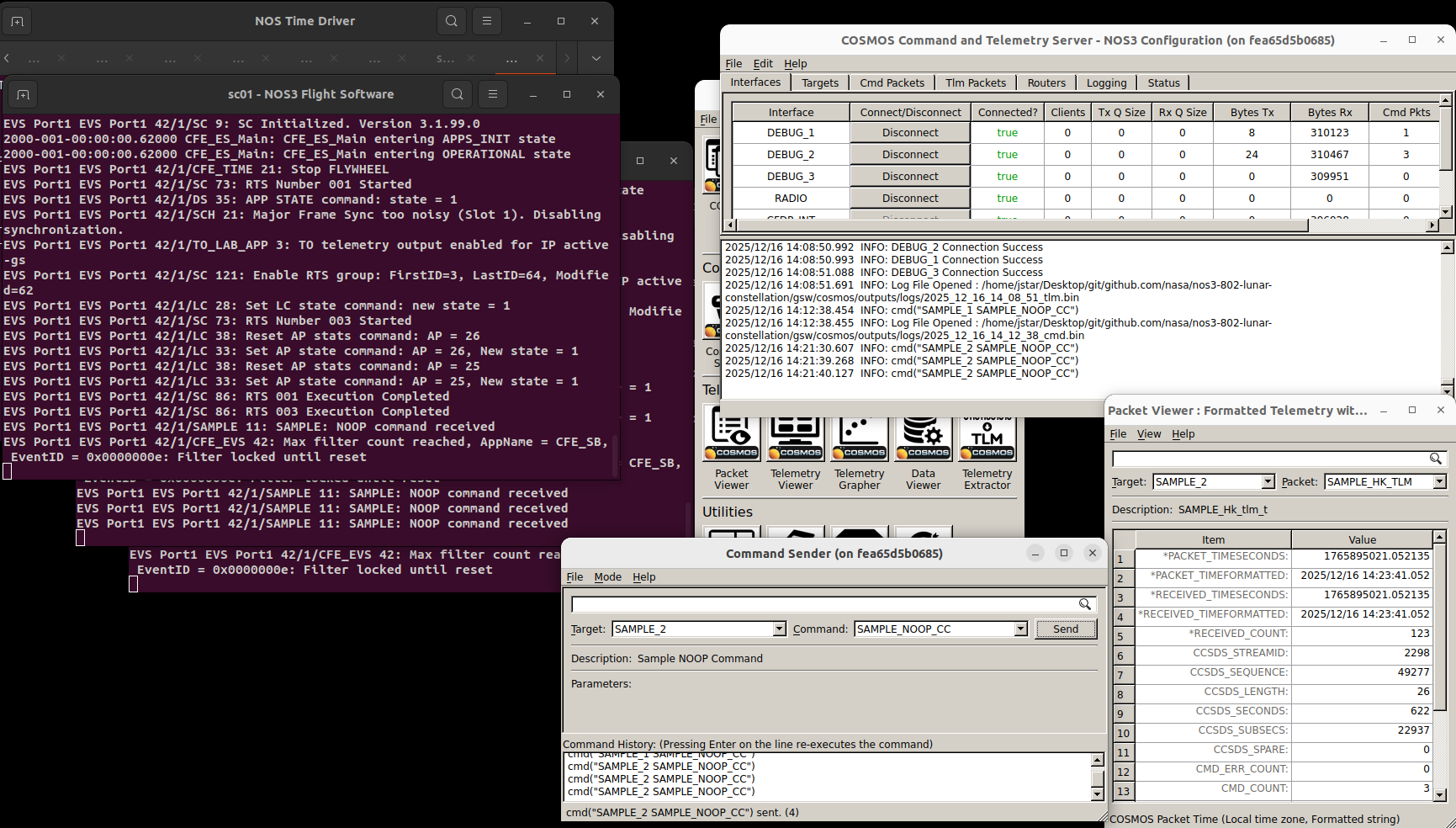Show previous tabs arrow in NOS Time Driver
The height and width of the screenshot is (828, 1456).
click(x=7, y=58)
